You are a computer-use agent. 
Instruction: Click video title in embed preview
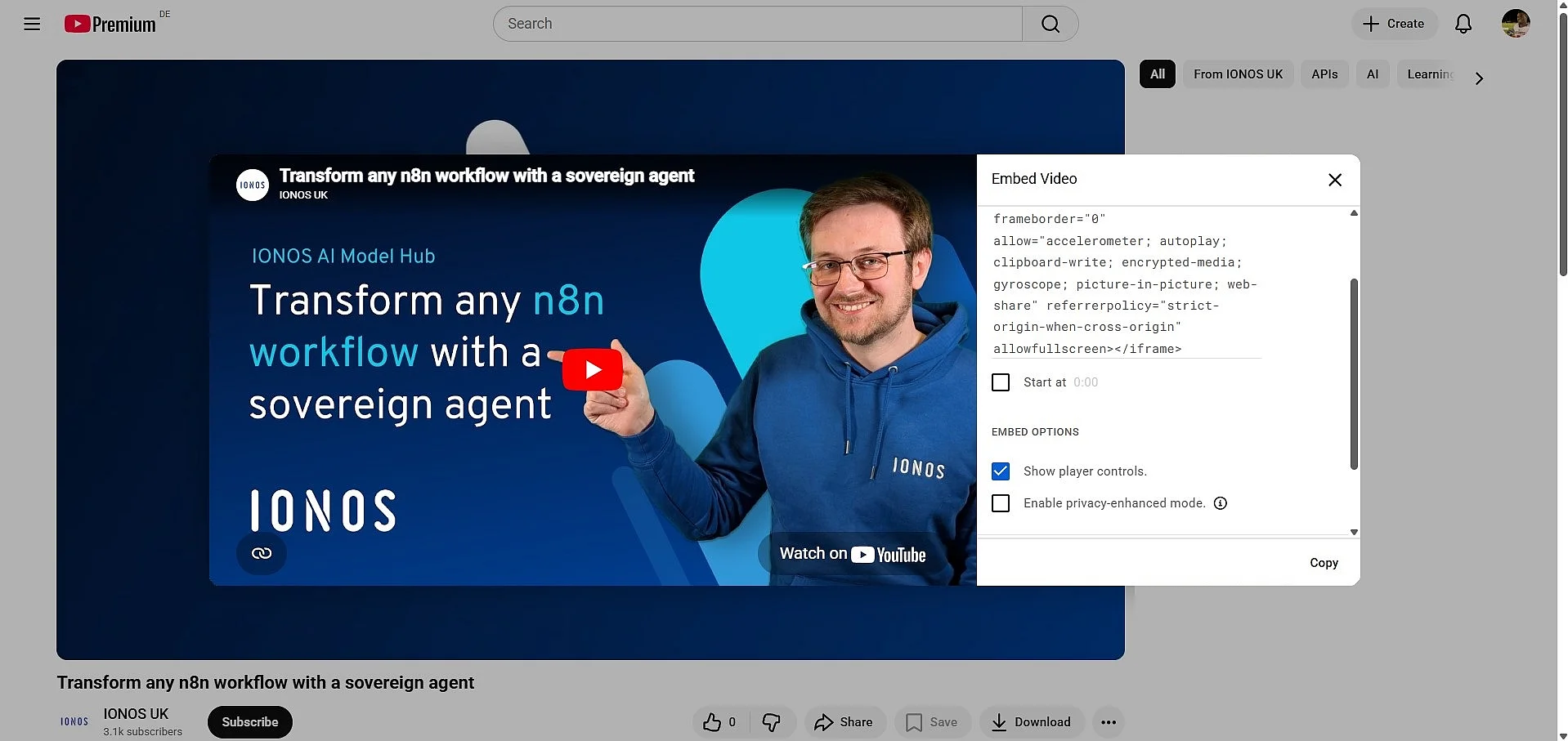(486, 176)
